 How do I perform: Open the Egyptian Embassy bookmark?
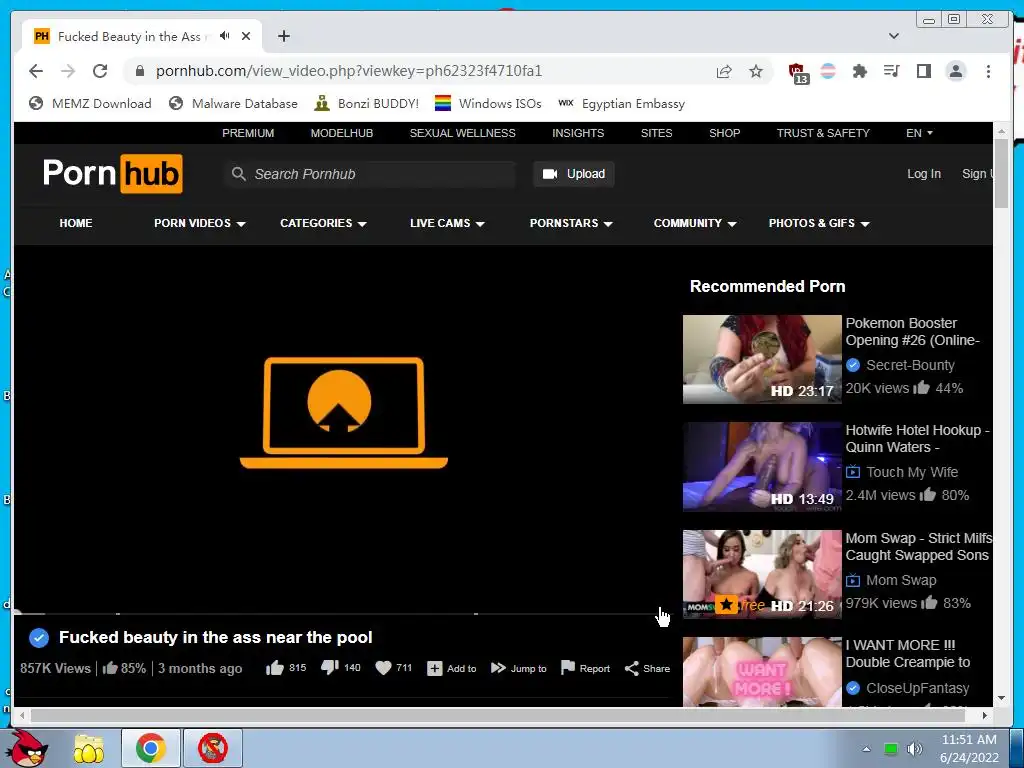621,103
